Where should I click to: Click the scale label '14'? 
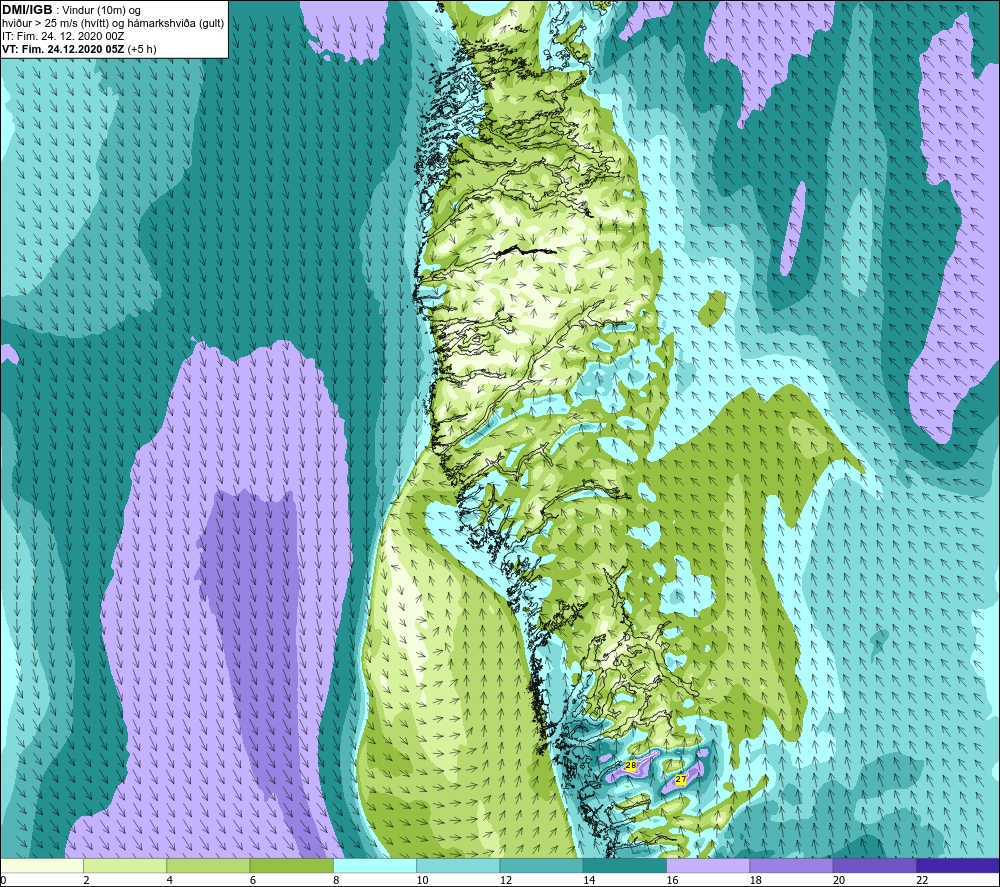[x=589, y=880]
